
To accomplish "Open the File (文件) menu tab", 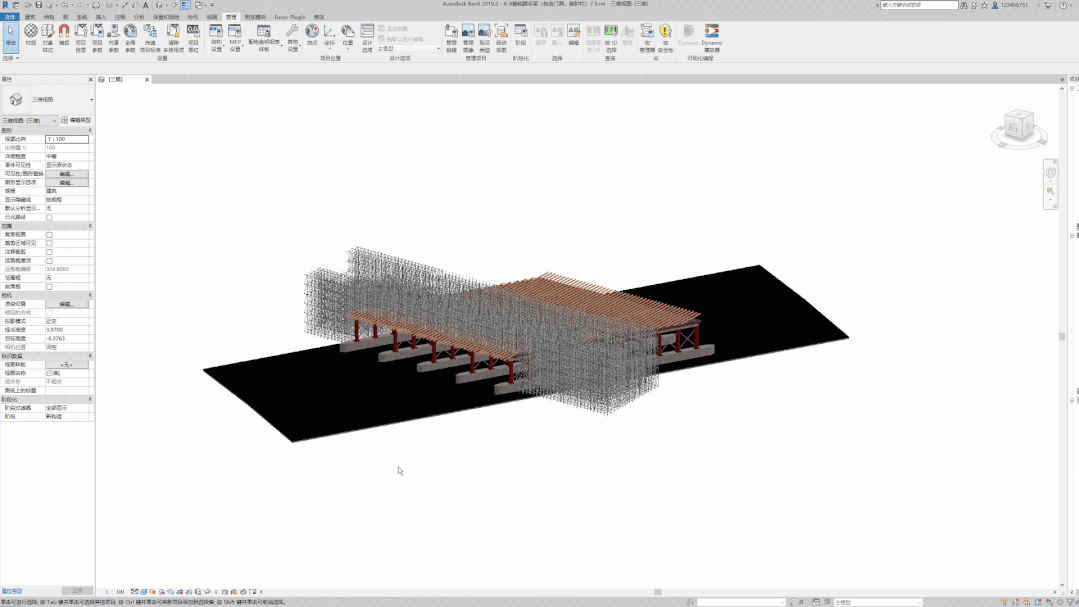I will (x=11, y=17).
